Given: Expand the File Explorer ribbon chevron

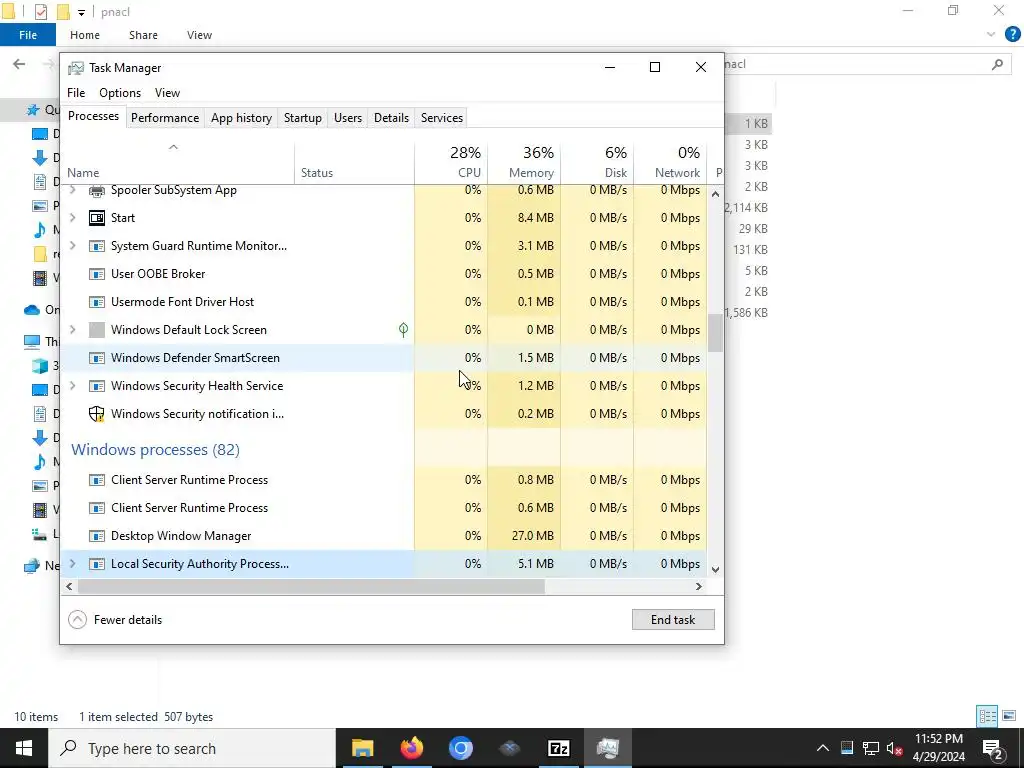Looking at the screenshot, I should [991, 35].
